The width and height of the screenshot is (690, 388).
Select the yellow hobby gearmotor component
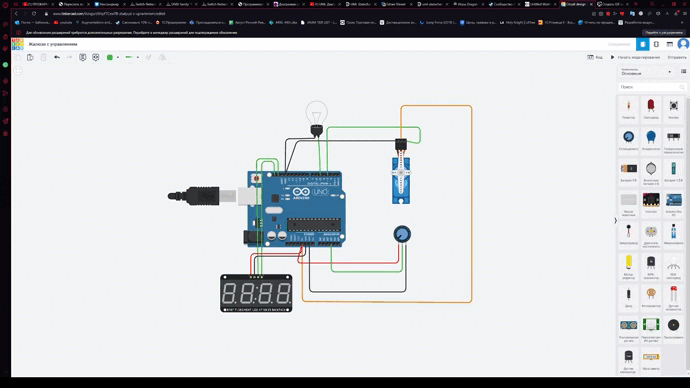coord(628,266)
